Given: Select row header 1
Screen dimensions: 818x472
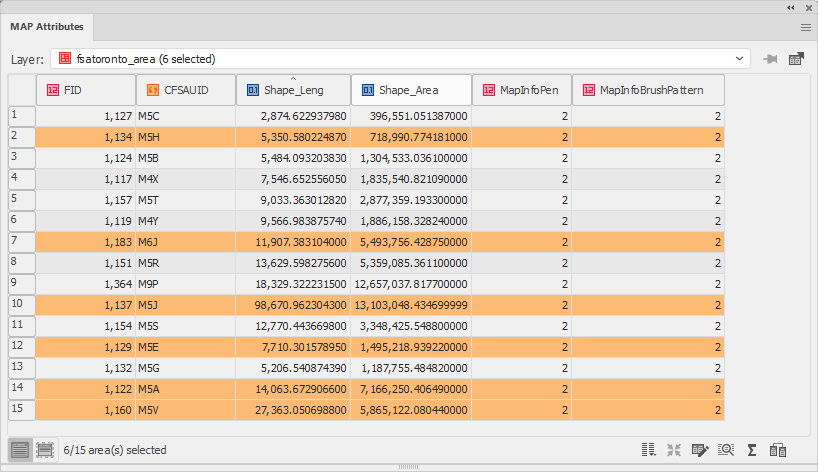Looking at the screenshot, I should coord(22,116).
